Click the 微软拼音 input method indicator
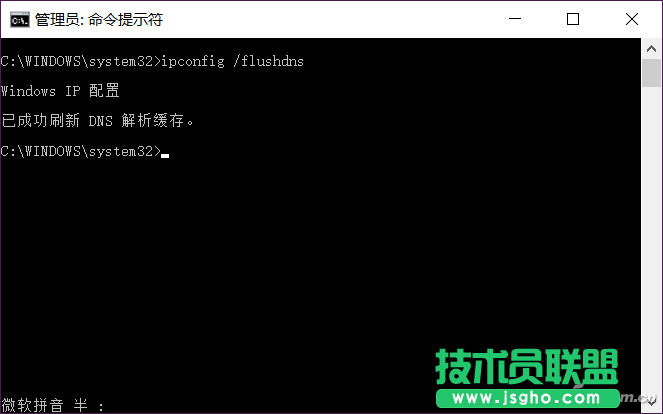Image resolution: width=663 pixels, height=414 pixels. pyautogui.click(x=33, y=405)
